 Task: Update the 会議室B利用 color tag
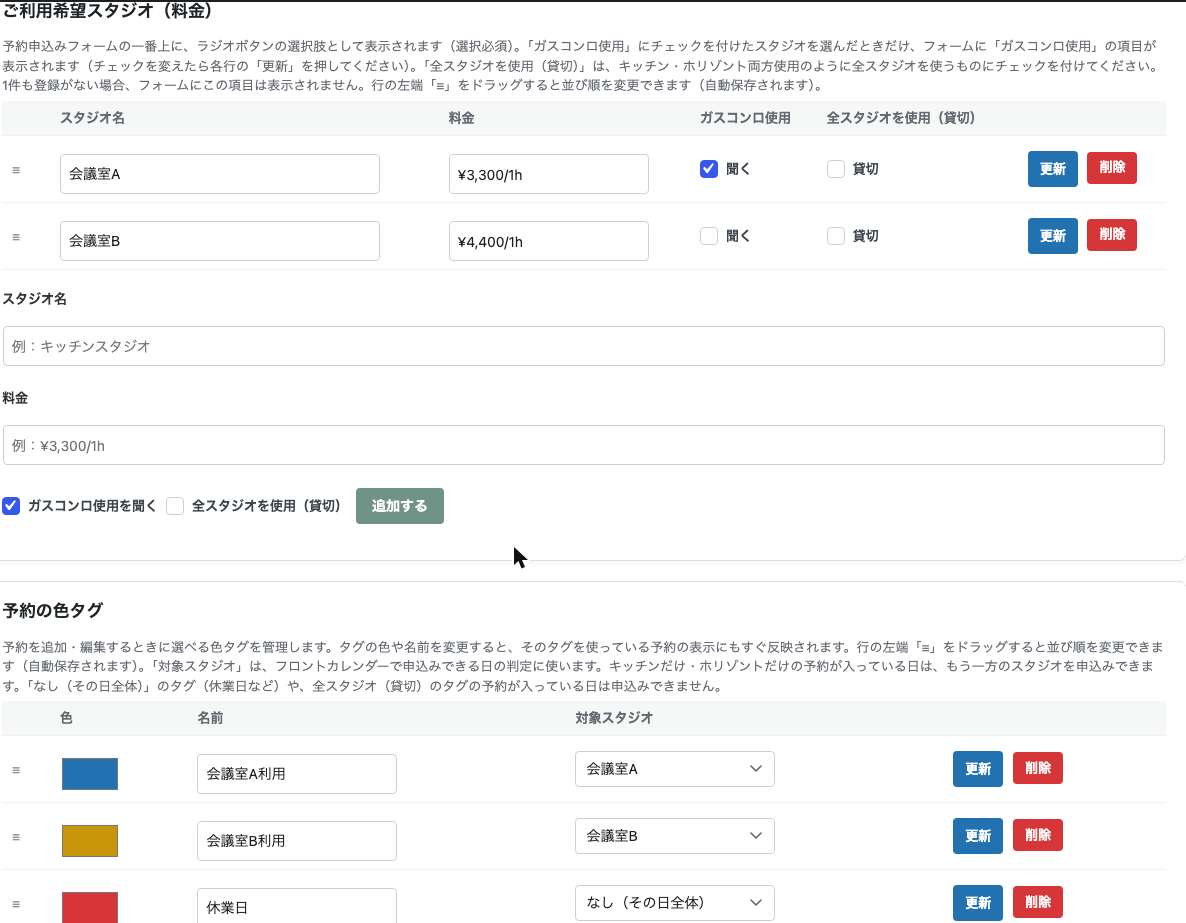[977, 836]
